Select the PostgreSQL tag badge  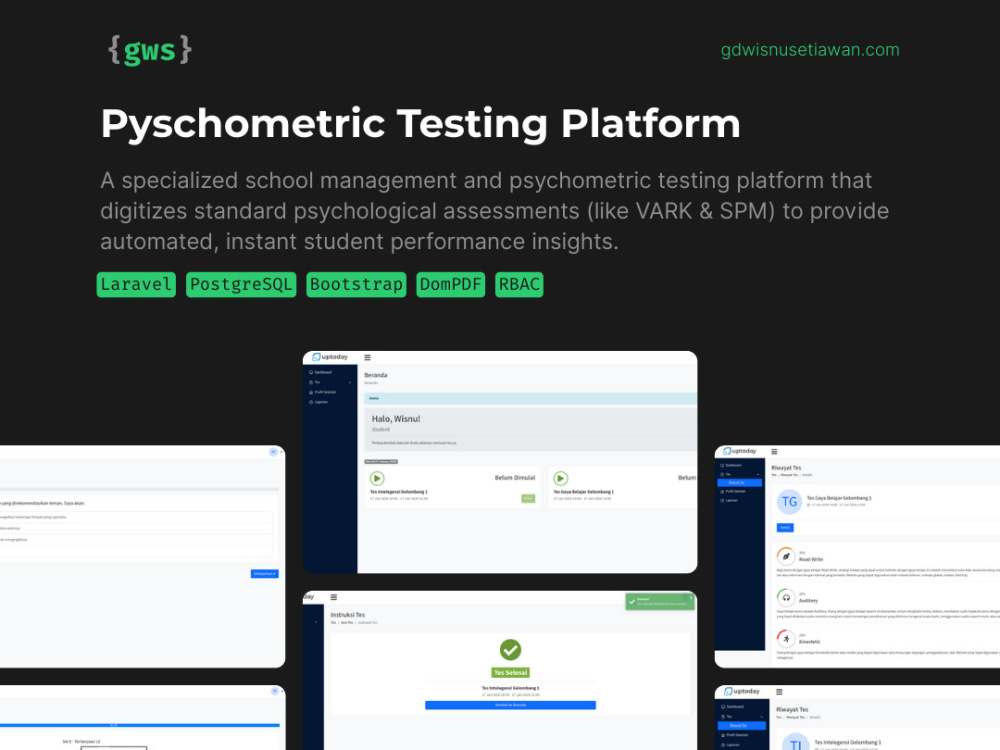(241, 284)
